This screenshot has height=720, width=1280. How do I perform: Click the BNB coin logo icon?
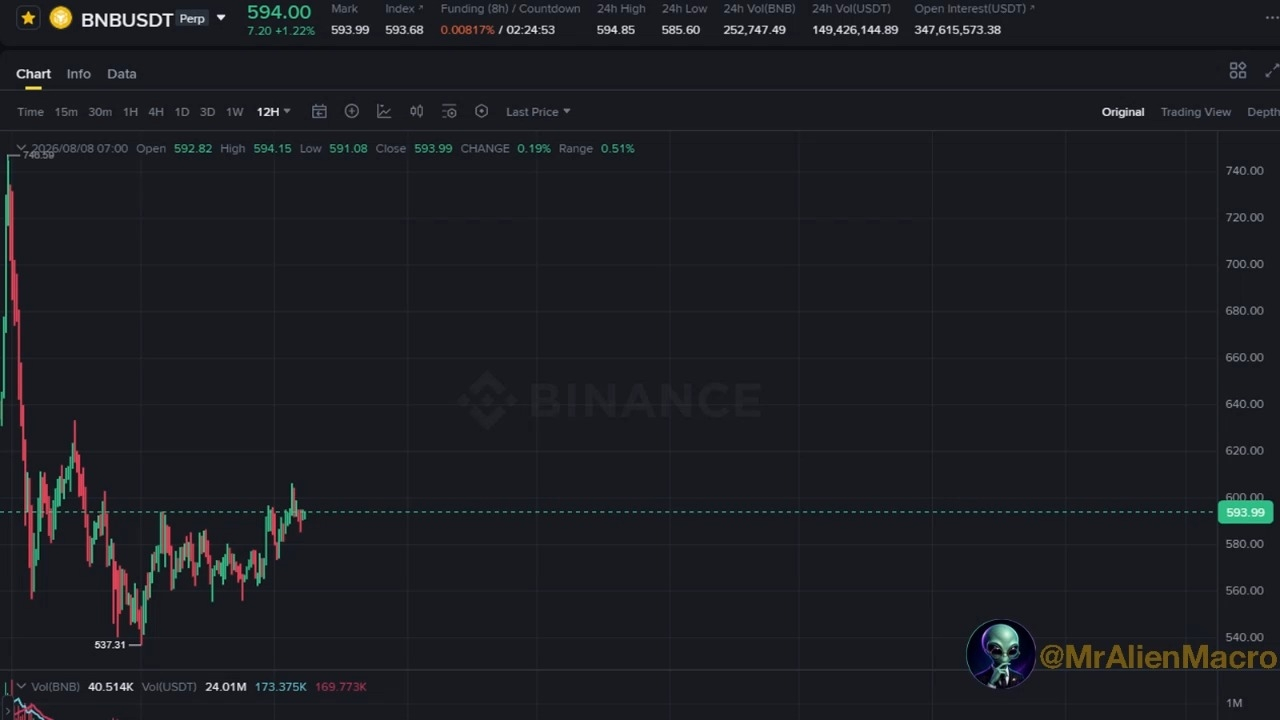[x=61, y=18]
